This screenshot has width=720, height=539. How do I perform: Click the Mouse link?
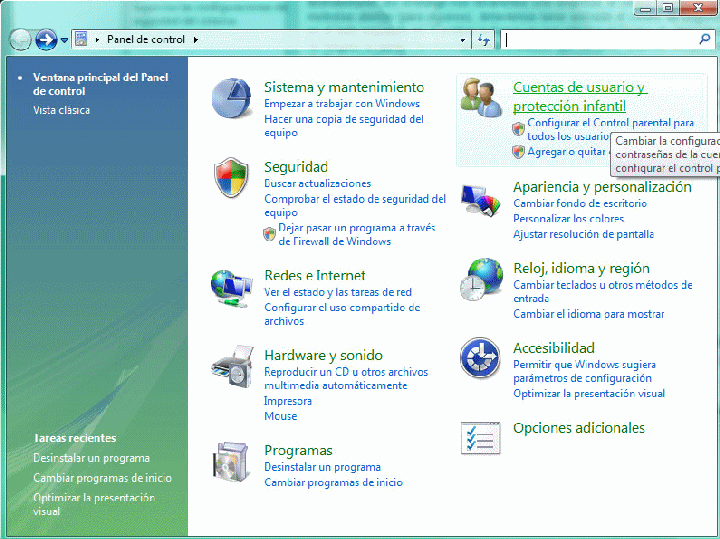click(x=281, y=416)
